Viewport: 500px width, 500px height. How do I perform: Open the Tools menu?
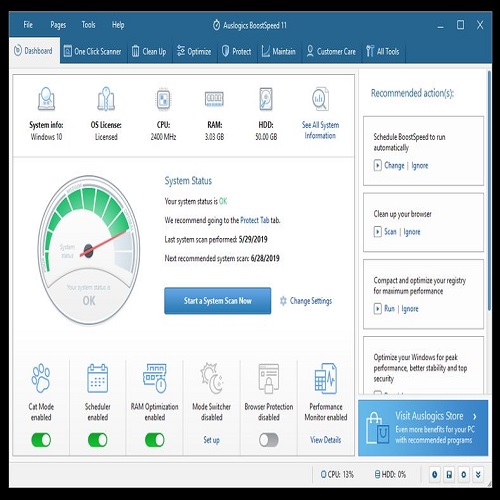click(88, 25)
